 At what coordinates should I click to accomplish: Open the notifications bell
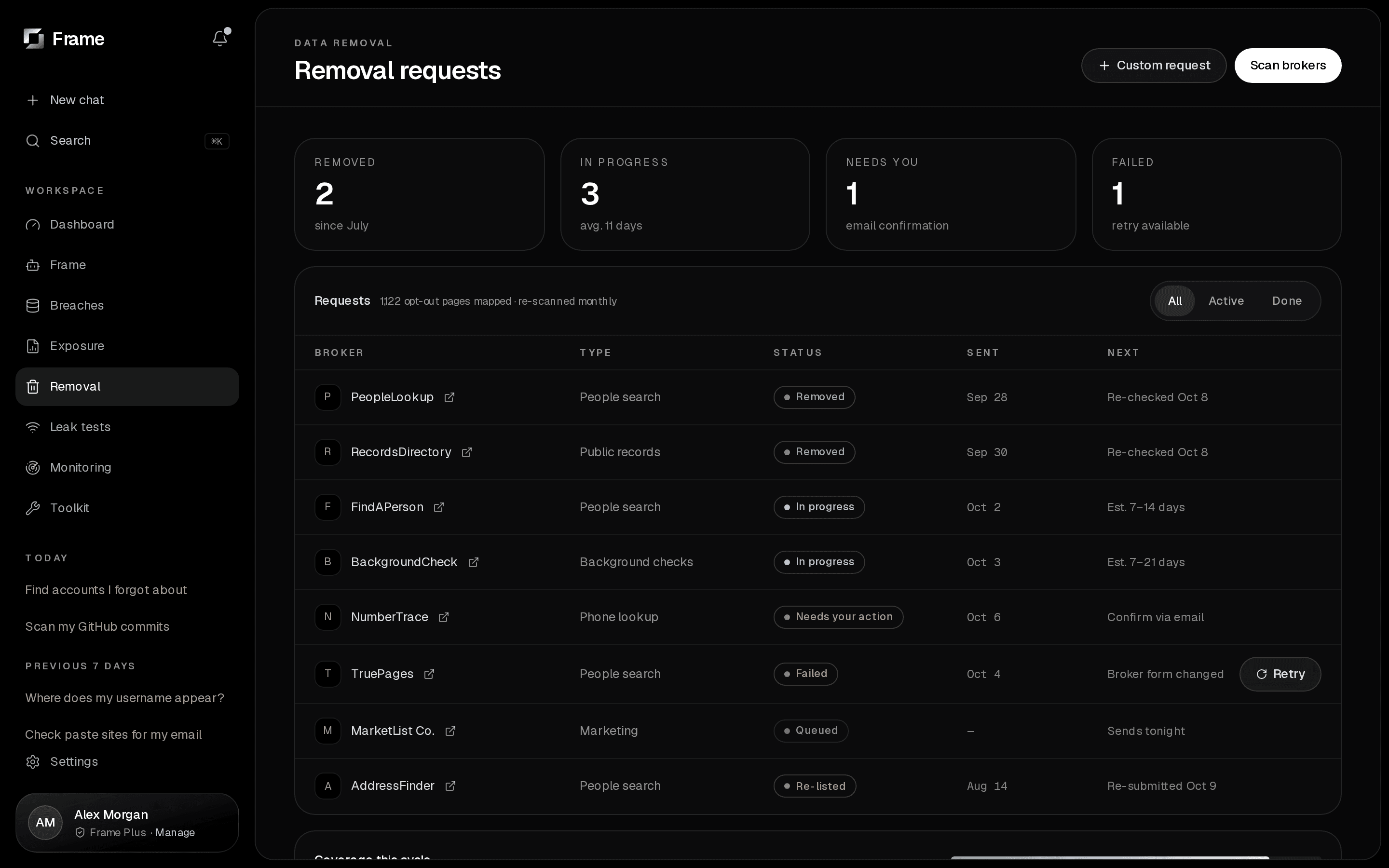click(220, 38)
